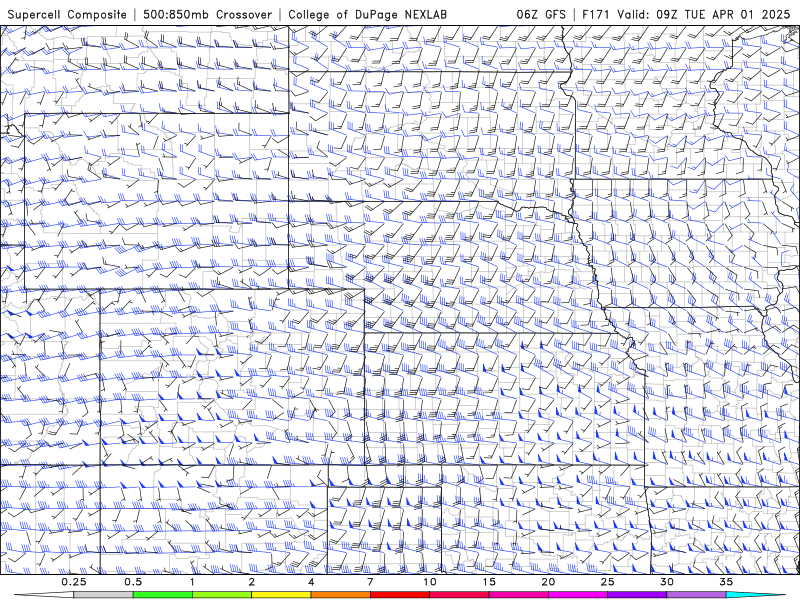Click the 'Supercell Composite' title text
800x600 pixels.
click(67, 14)
